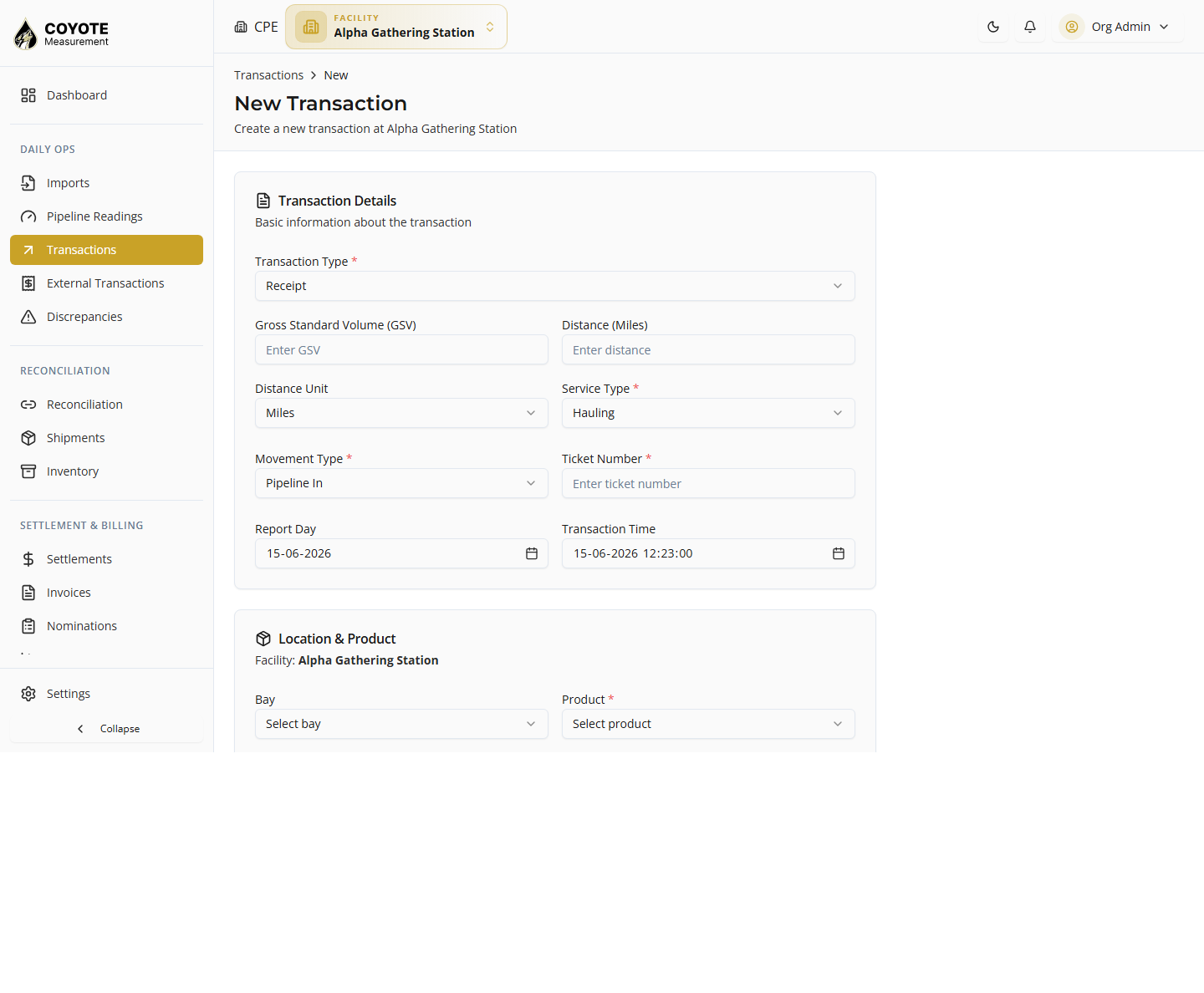This screenshot has height=993, width=1204.
Task: Click the Inventory archive icon
Action: pyautogui.click(x=28, y=471)
